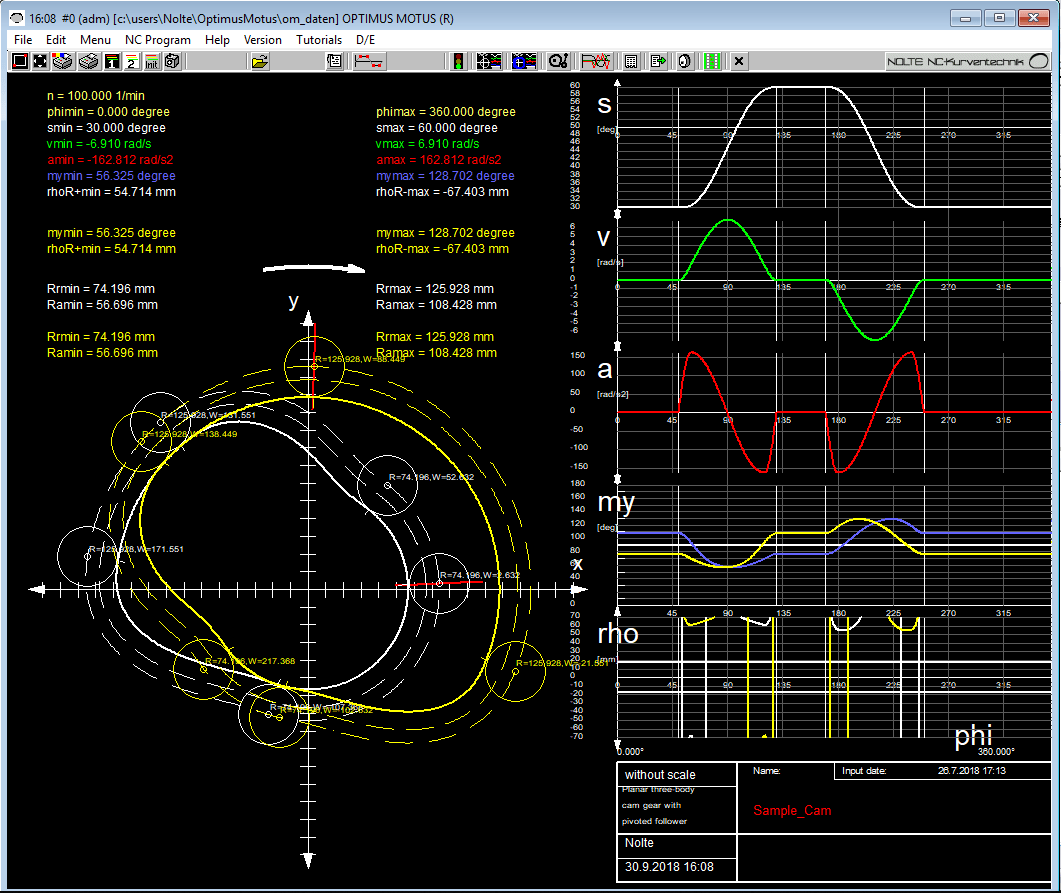
Task: Open the table calculator toolbar icon
Action: (x=630, y=61)
